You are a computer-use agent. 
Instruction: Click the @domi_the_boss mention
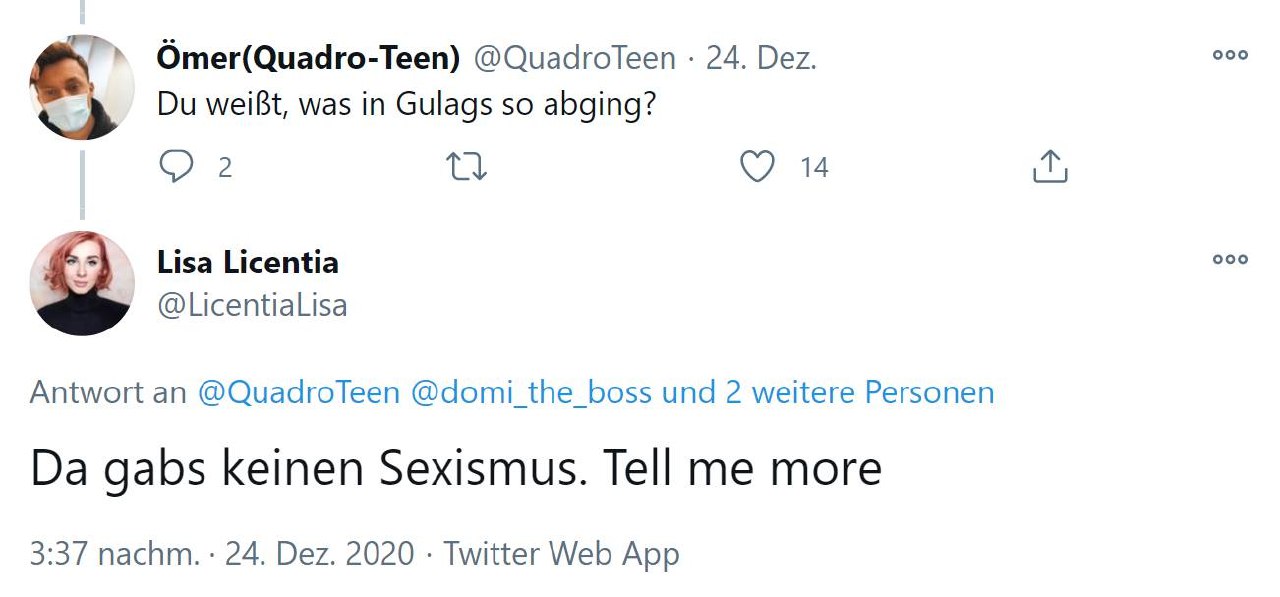click(531, 393)
